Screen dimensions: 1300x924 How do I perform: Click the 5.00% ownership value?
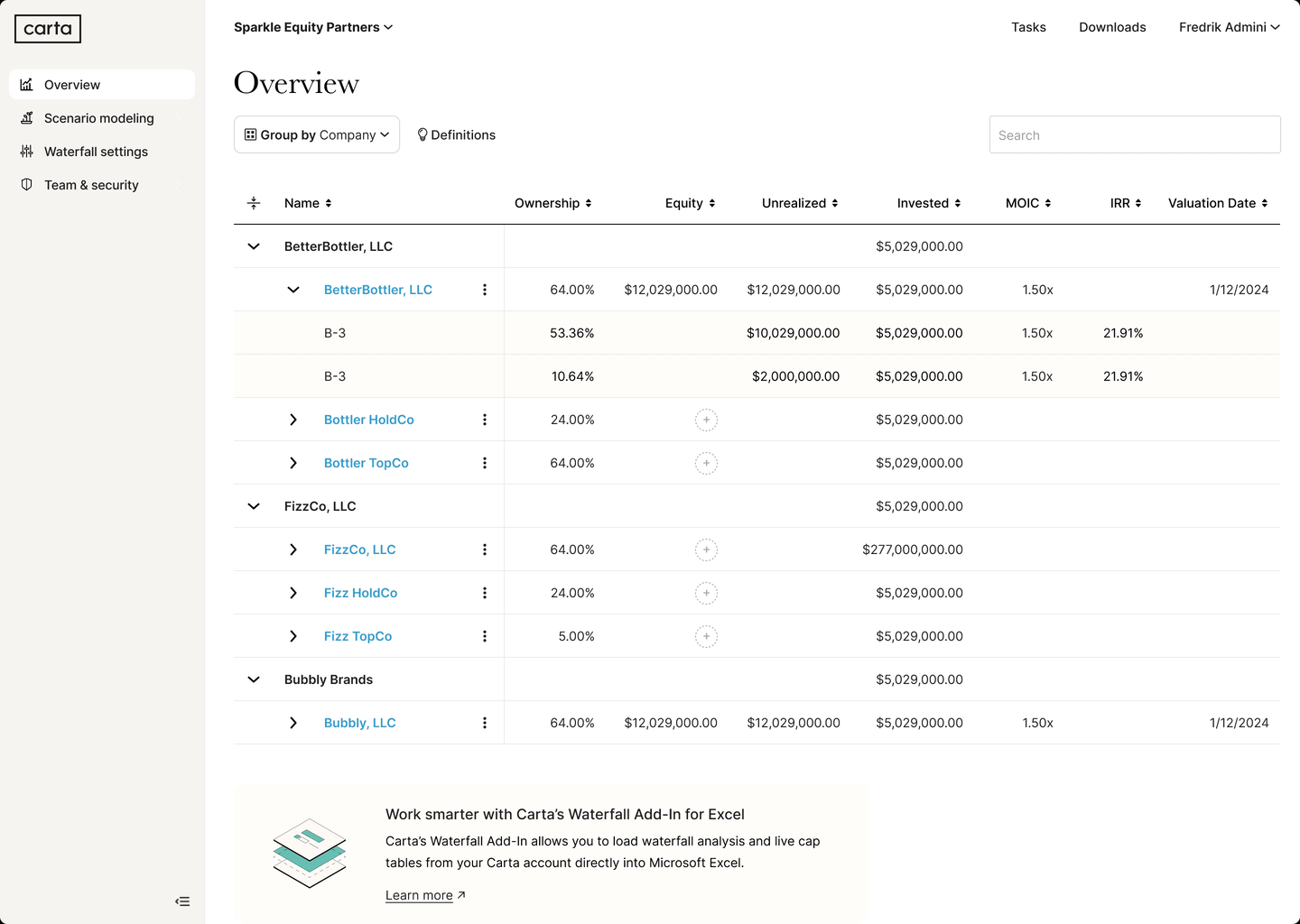[577, 636]
